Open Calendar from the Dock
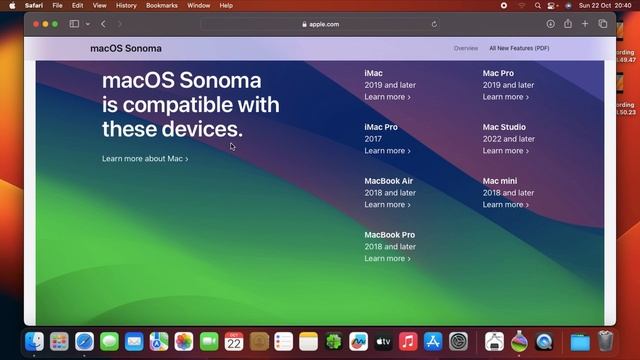This screenshot has width=640, height=360. 234,341
